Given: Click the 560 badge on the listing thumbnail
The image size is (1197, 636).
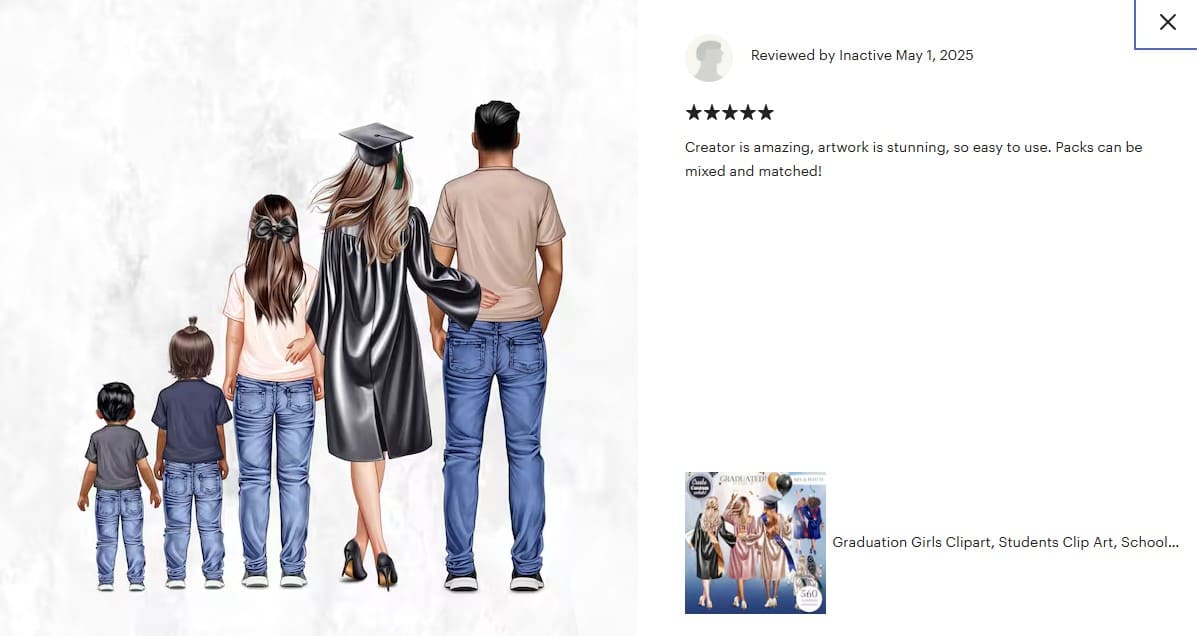Looking at the screenshot, I should coord(808,596).
